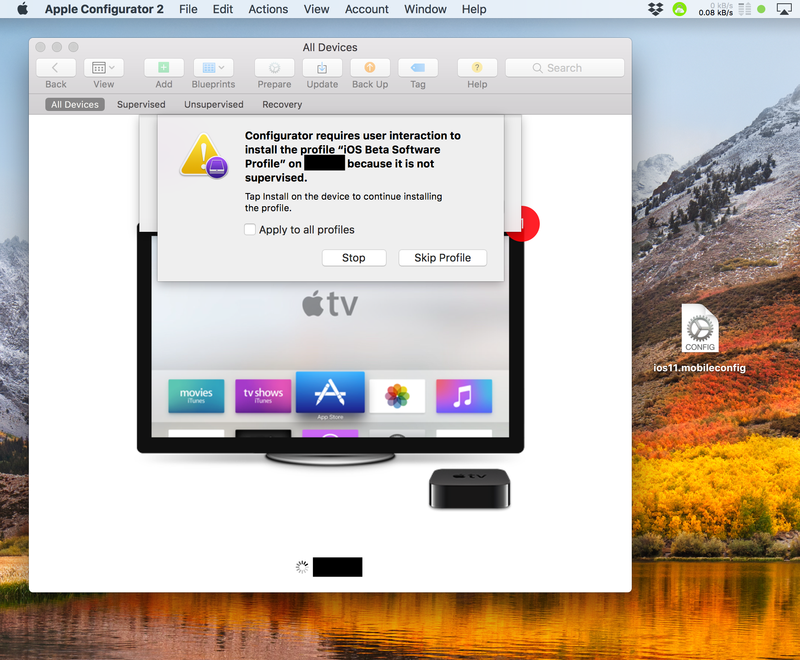Open the Edit menu
Viewport: 800px width, 660px height.
pos(223,9)
